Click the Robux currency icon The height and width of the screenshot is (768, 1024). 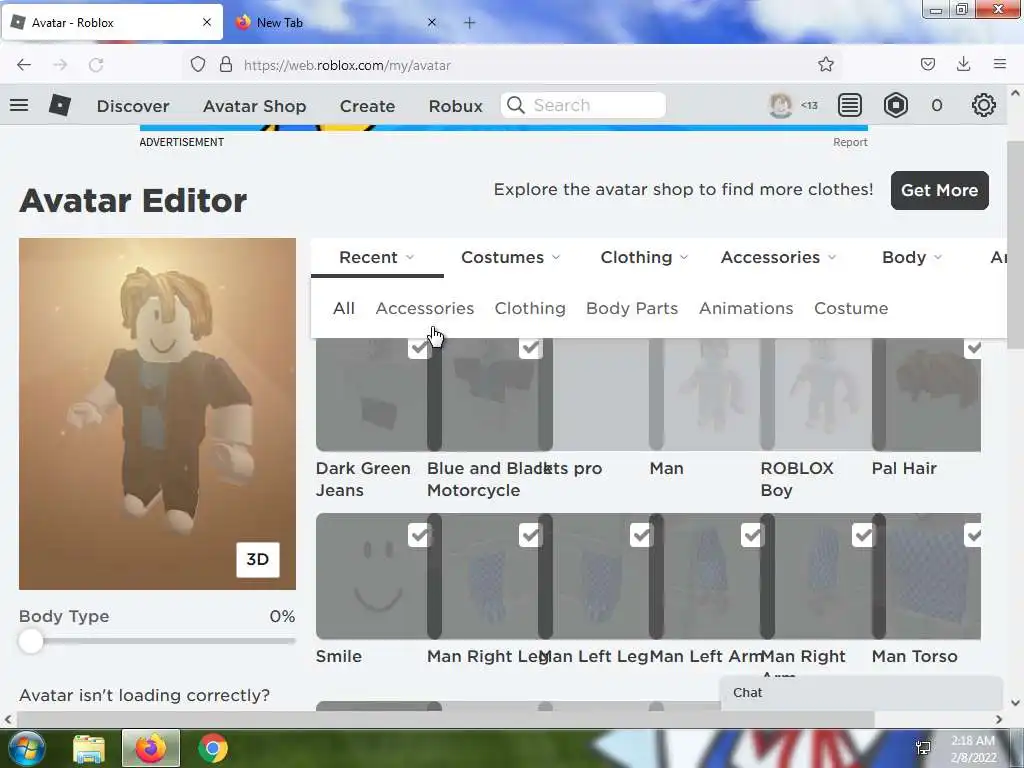[x=895, y=105]
